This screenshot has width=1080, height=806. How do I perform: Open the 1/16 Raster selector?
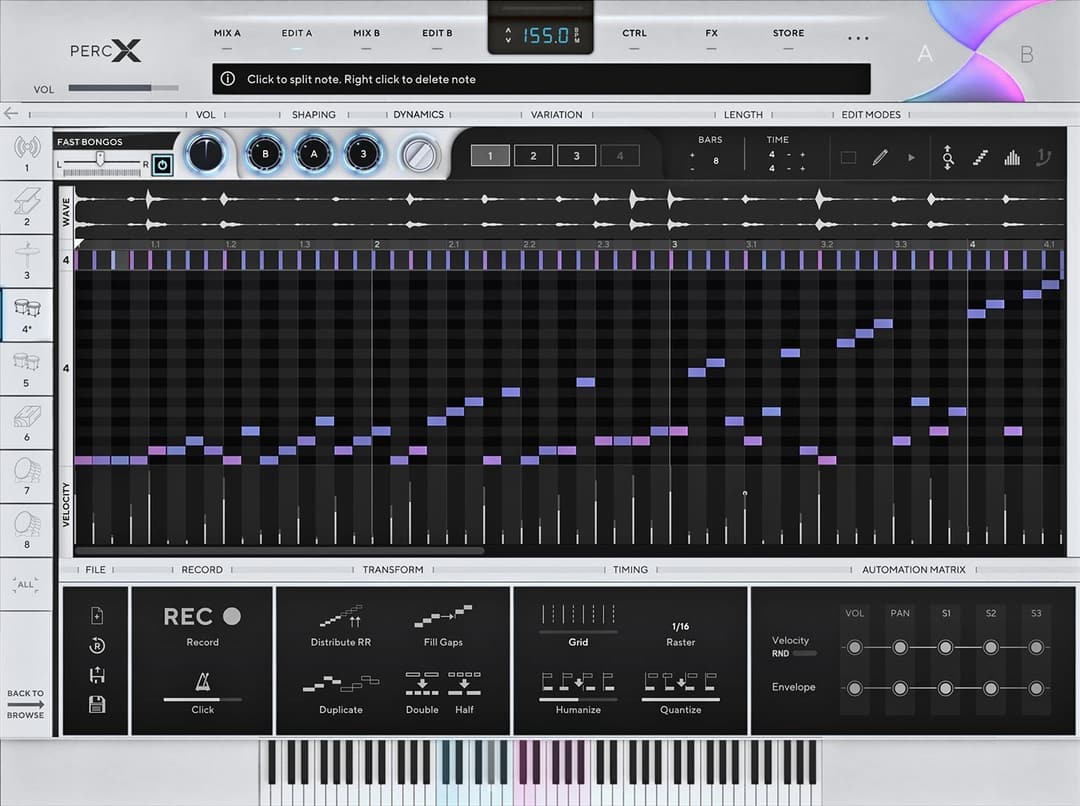click(680, 628)
